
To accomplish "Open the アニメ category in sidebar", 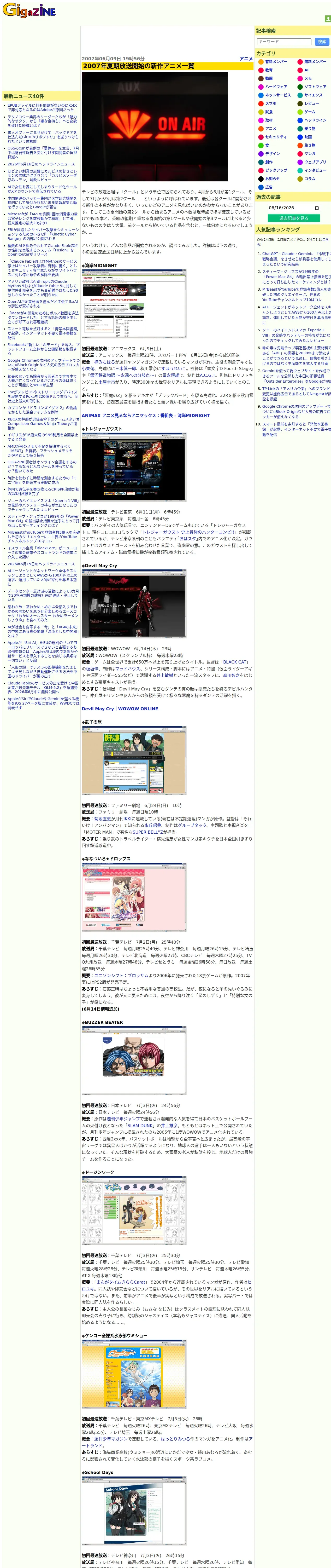I will (271, 129).
